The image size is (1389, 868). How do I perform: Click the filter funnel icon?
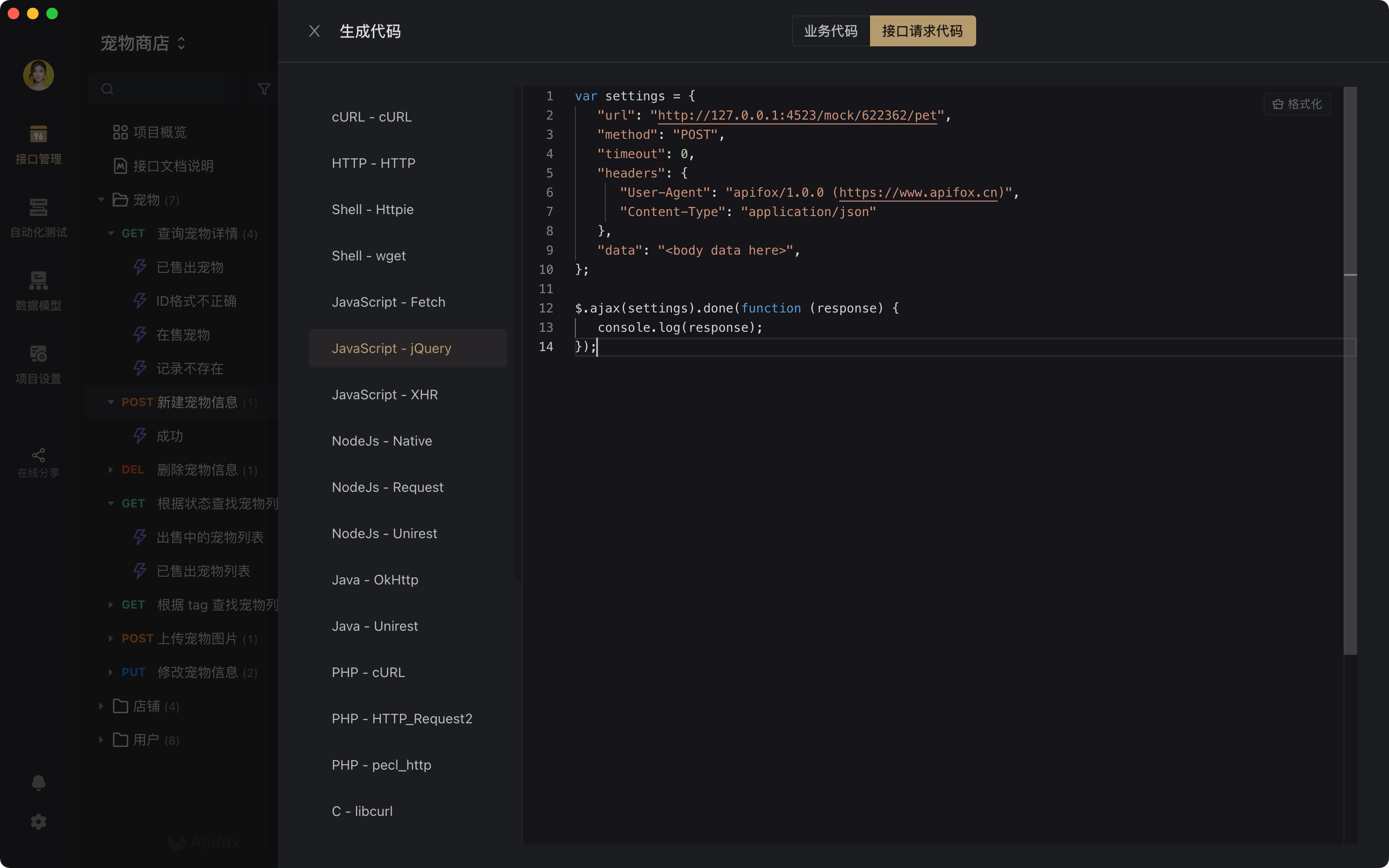tap(264, 89)
